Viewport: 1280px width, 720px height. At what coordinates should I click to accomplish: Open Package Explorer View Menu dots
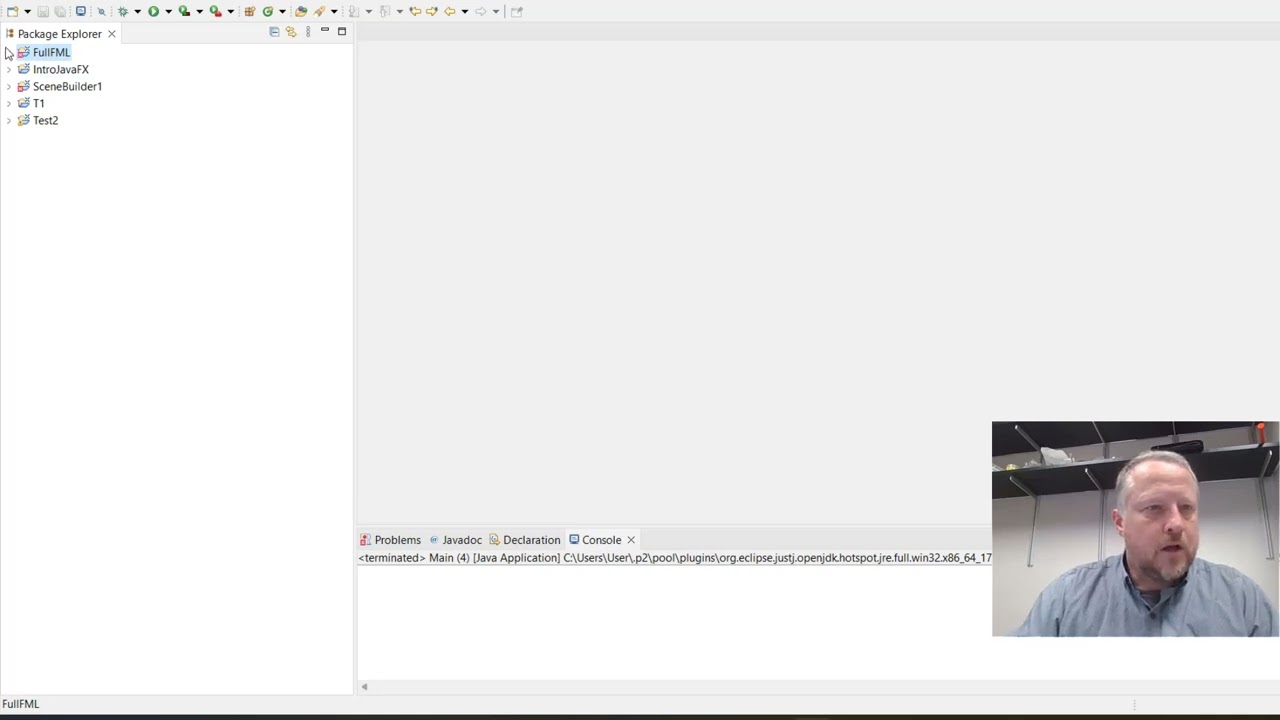pyautogui.click(x=308, y=32)
